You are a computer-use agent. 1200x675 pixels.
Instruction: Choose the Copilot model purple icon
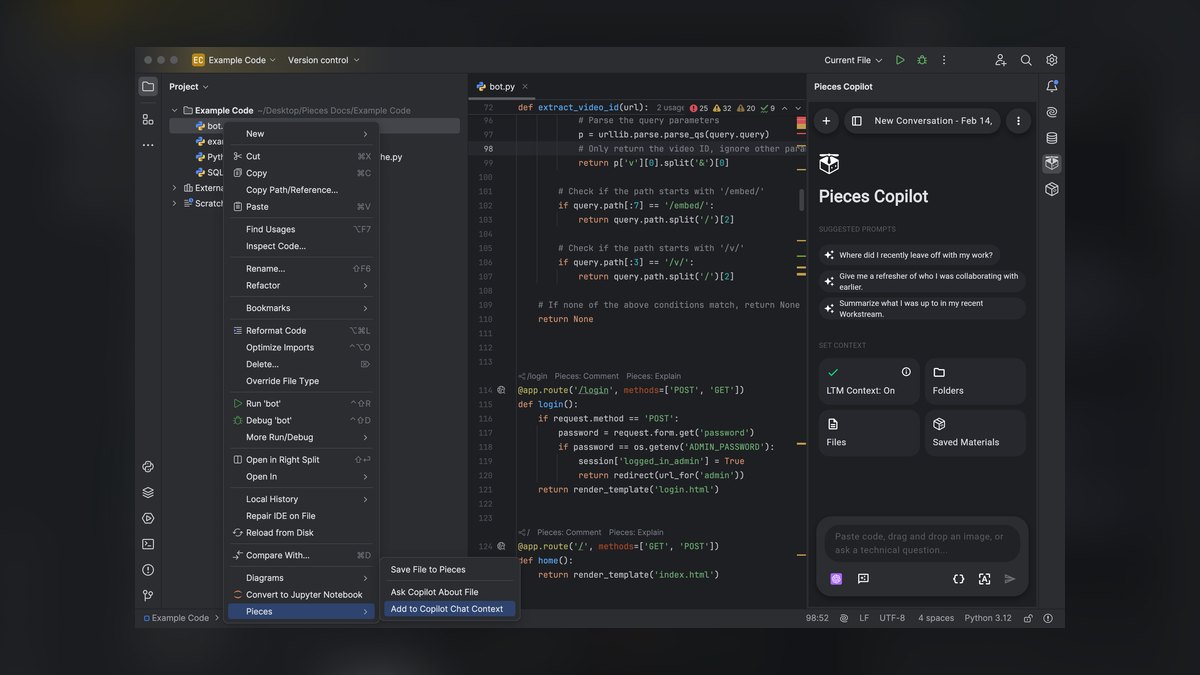pos(836,579)
